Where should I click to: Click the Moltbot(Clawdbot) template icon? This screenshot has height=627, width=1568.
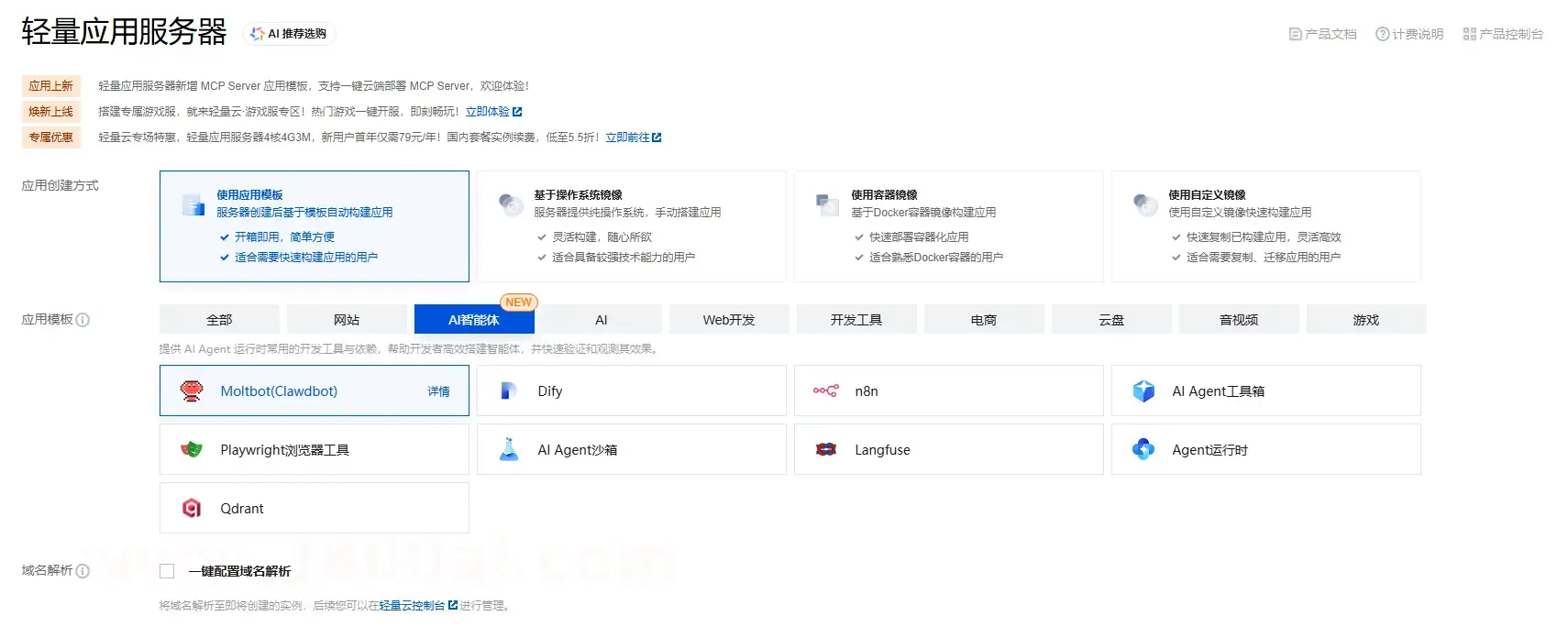(192, 391)
